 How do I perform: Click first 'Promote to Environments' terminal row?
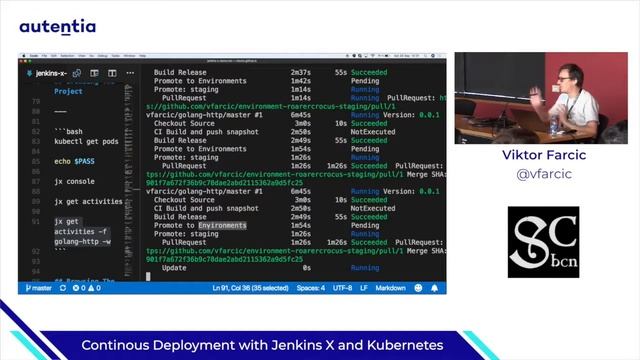coord(200,81)
